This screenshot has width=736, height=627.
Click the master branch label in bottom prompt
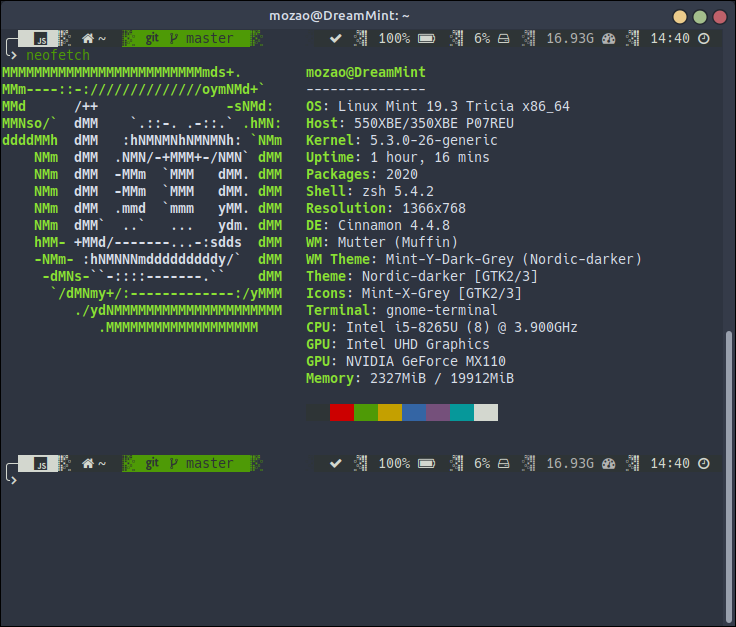point(209,464)
